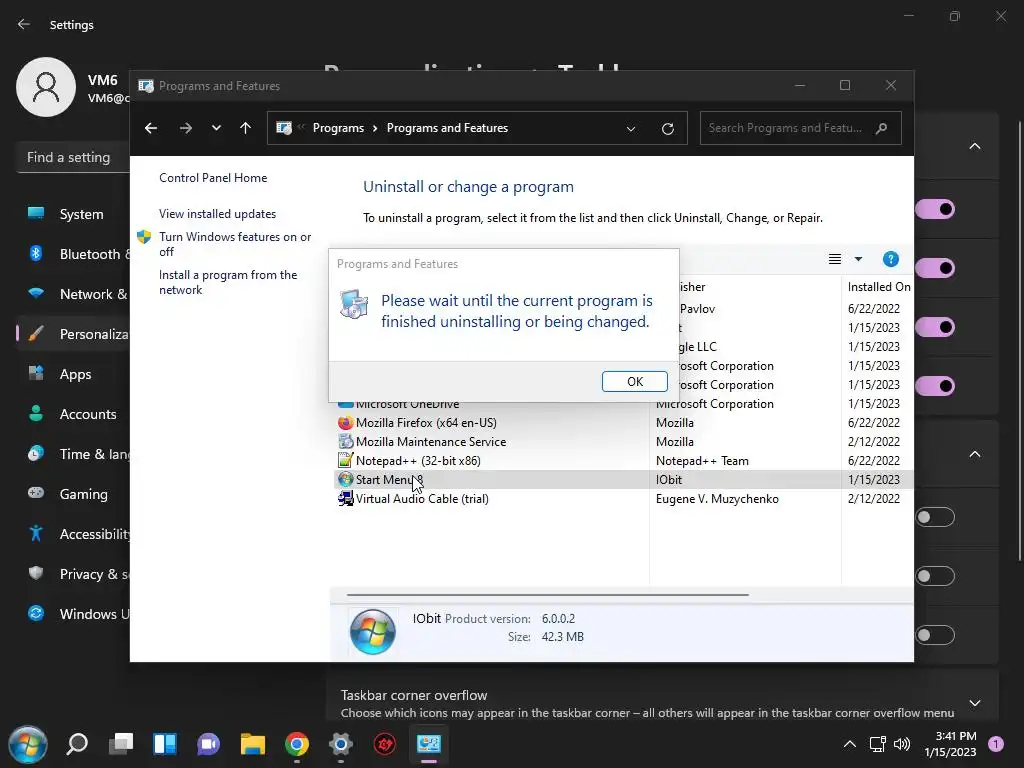Open Widgets from the taskbar
Screen dimensions: 1024x768
(x=165, y=744)
